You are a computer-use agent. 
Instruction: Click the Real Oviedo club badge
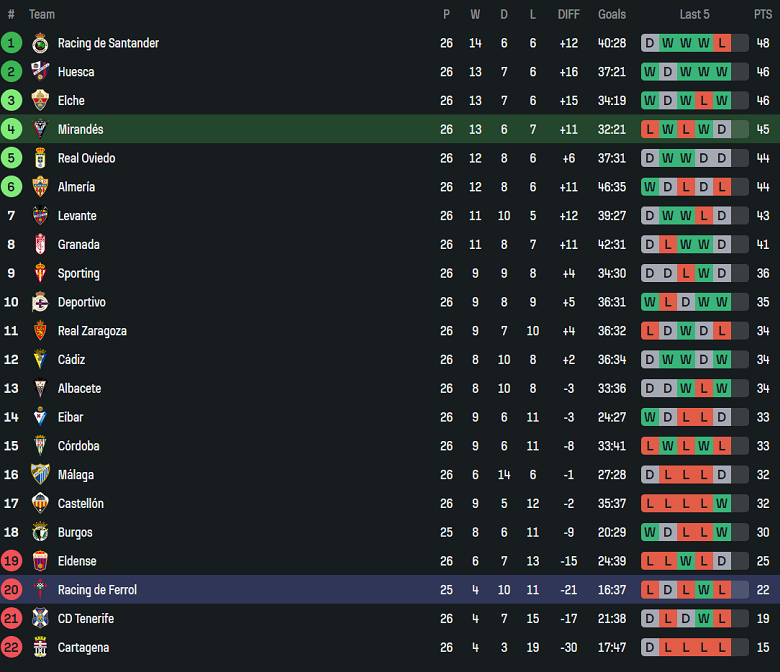[x=40, y=158]
